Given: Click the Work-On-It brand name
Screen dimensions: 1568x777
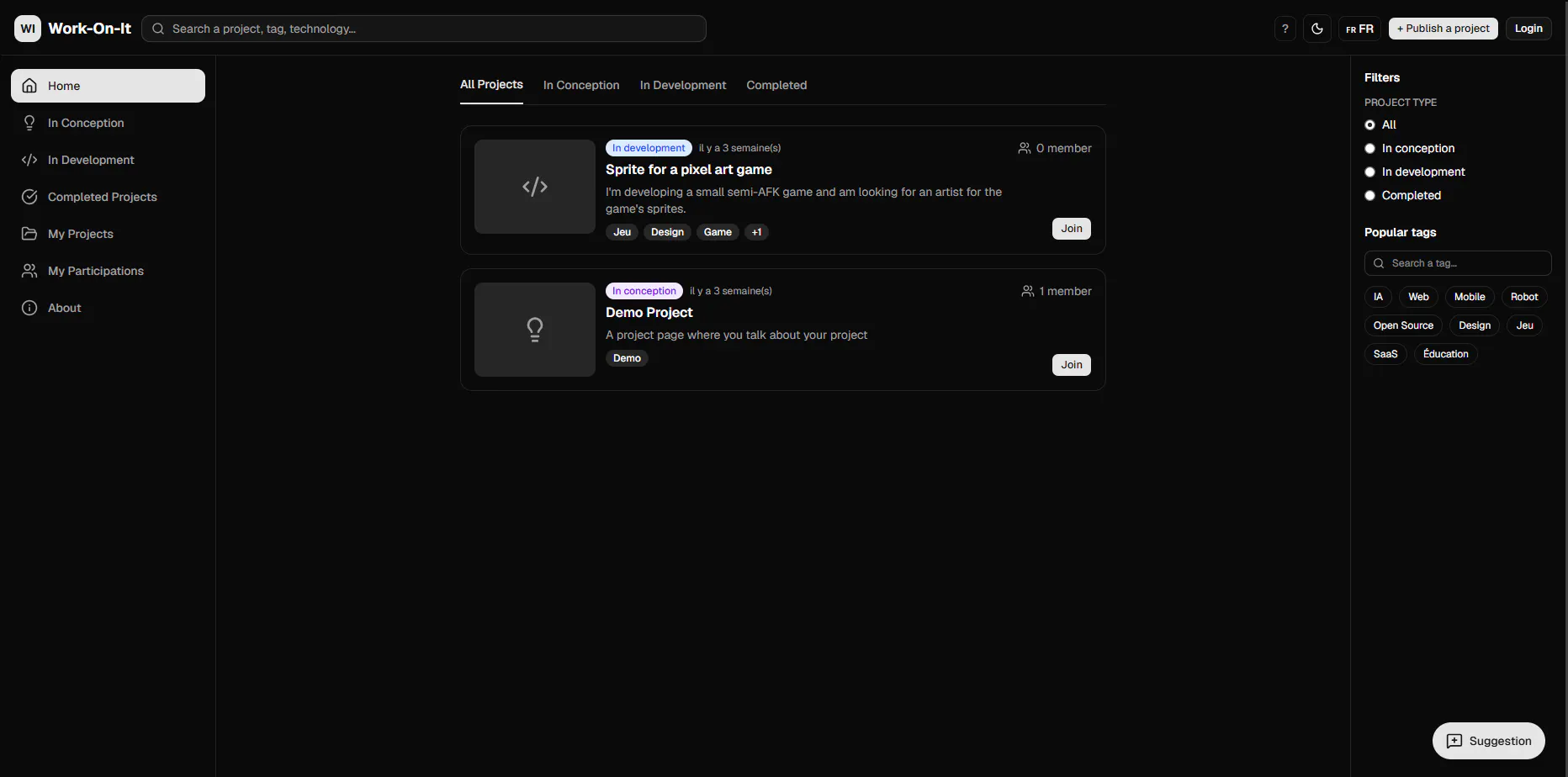Looking at the screenshot, I should pos(90,29).
